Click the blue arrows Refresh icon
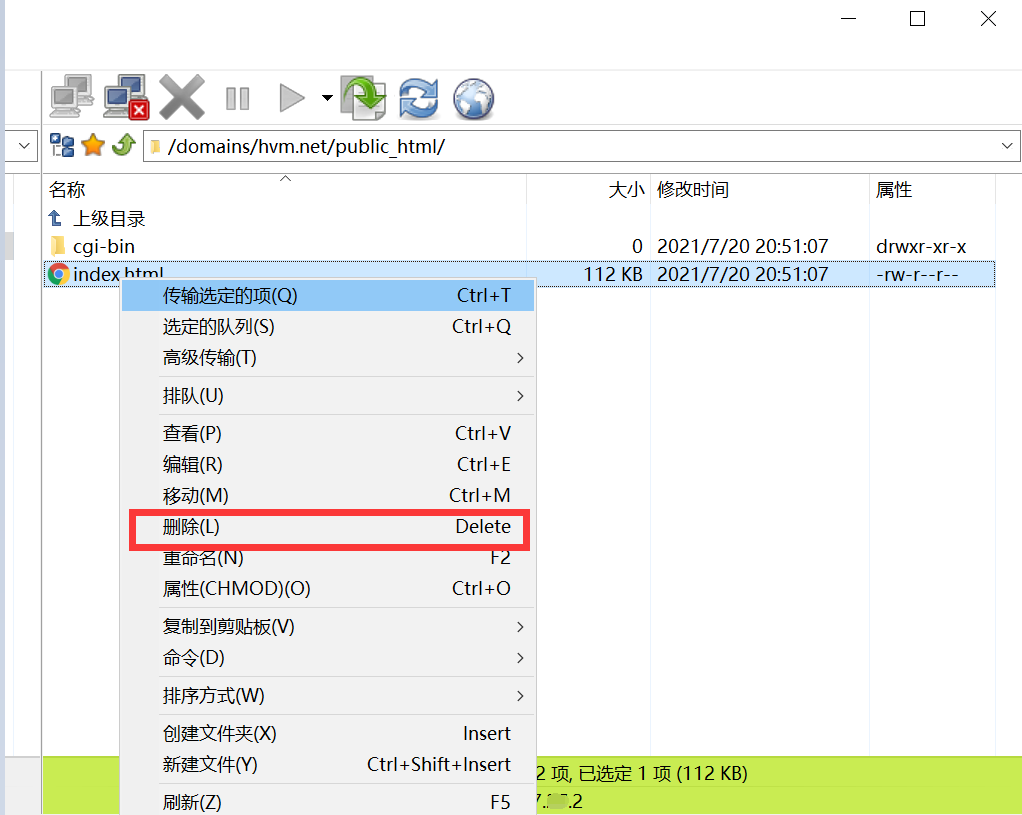 tap(419, 98)
